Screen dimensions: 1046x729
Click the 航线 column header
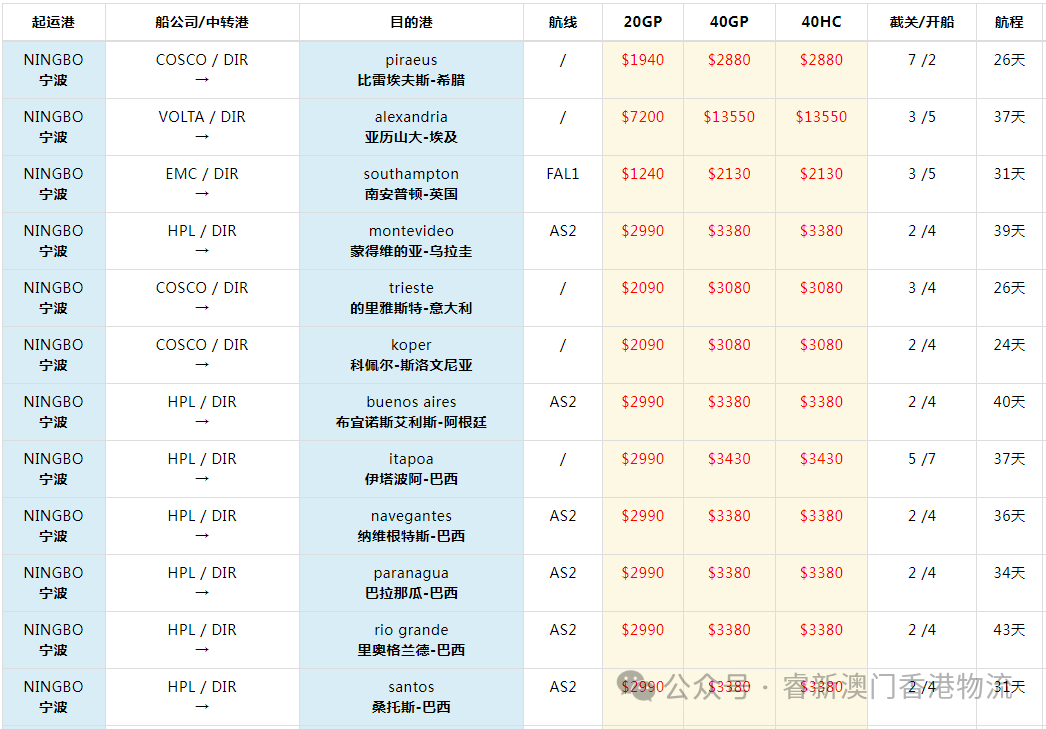(x=563, y=22)
